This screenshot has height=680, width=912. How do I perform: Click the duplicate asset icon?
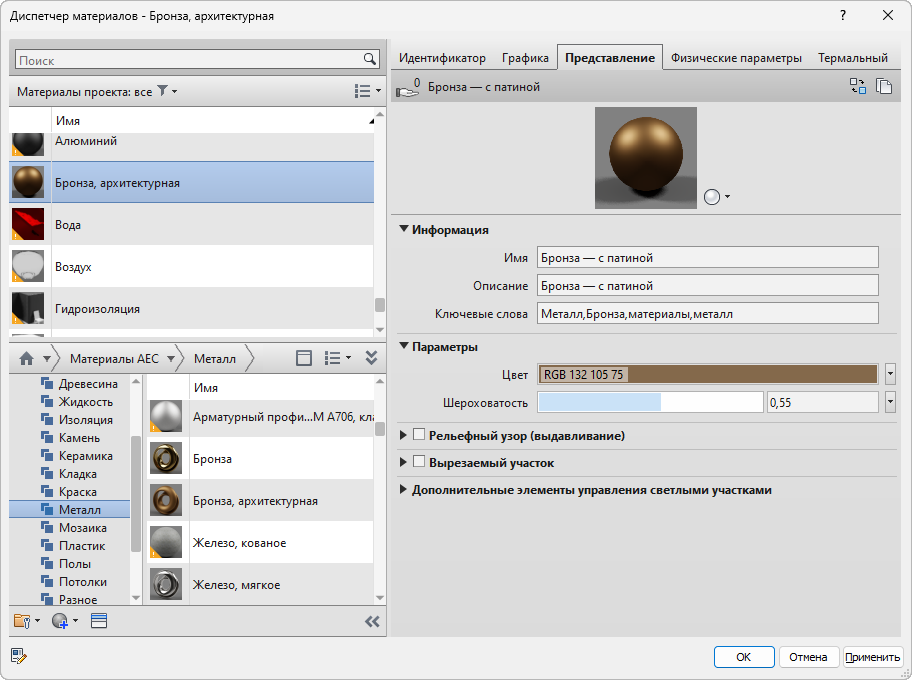pos(884,86)
